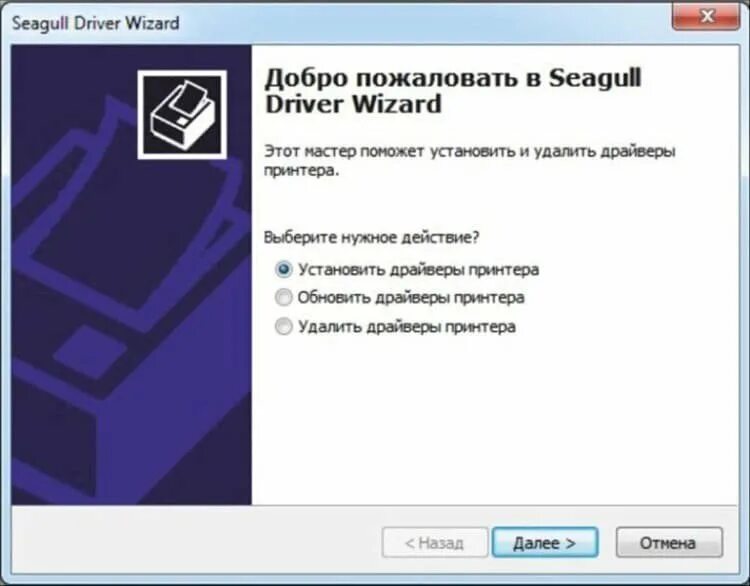Viewport: 750px width, 586px height.
Task: Click the small square panel on banner printer
Action: (x=90, y=352)
